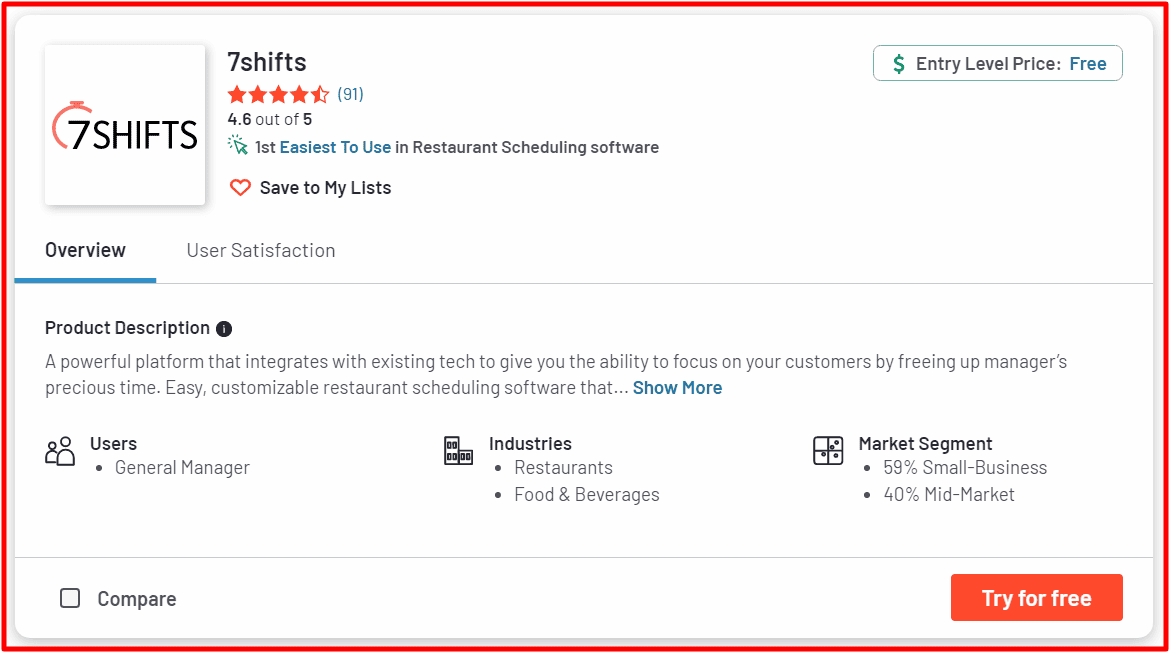This screenshot has height=653, width=1170.
Task: Open the 7SHIFTS logo thumbnail
Action: tap(125, 125)
